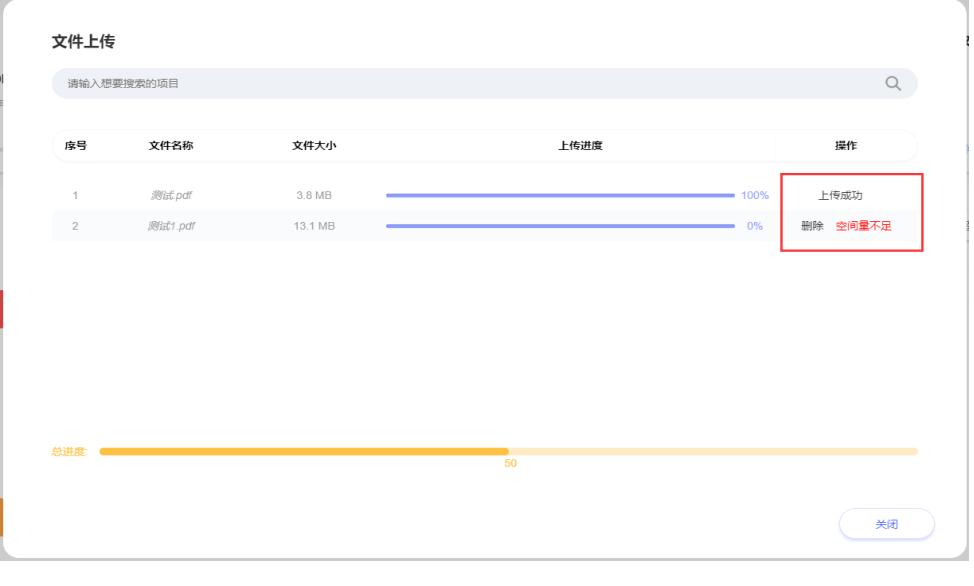Click the 0% progress label

tap(755, 226)
